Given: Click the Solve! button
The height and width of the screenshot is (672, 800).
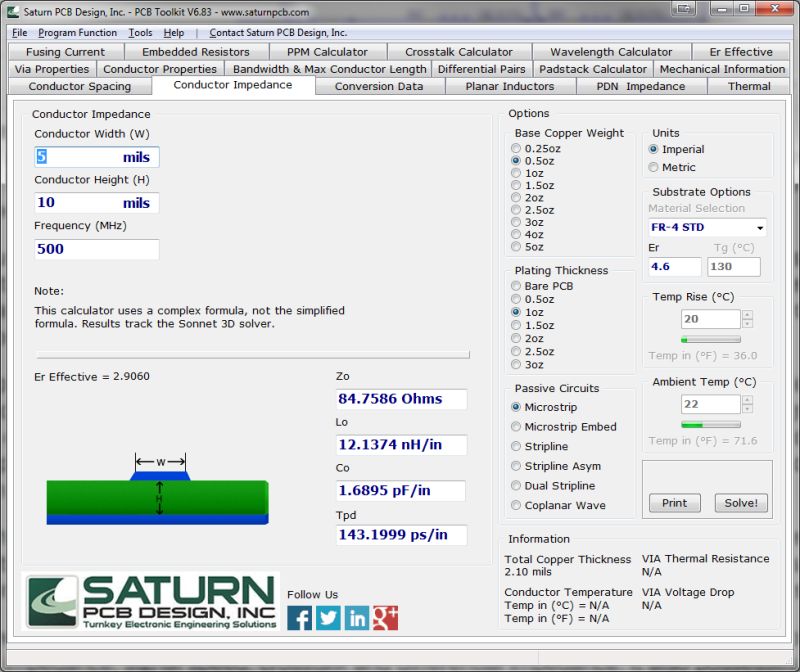Looking at the screenshot, I should coord(741,503).
